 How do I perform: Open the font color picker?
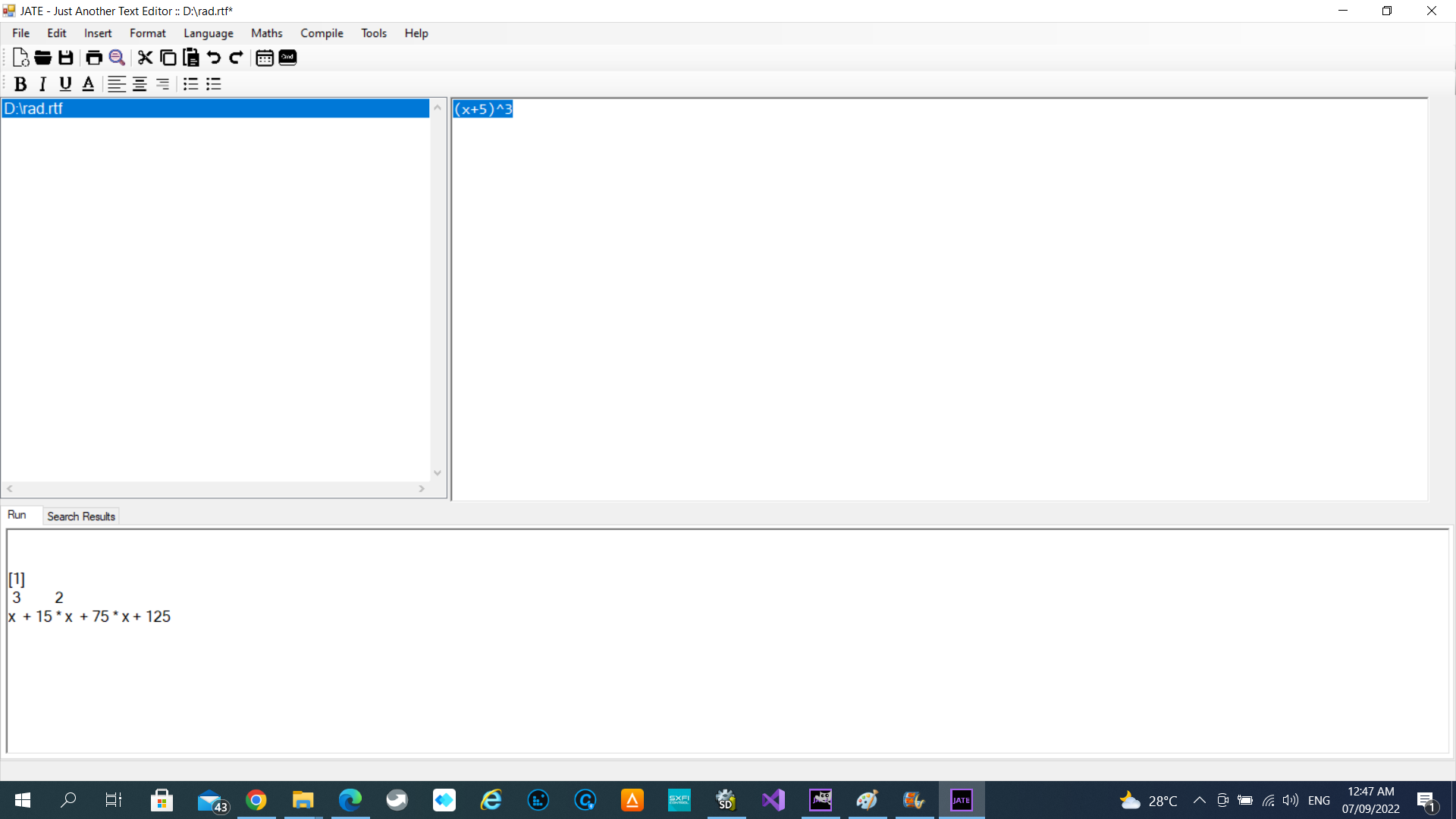(88, 84)
